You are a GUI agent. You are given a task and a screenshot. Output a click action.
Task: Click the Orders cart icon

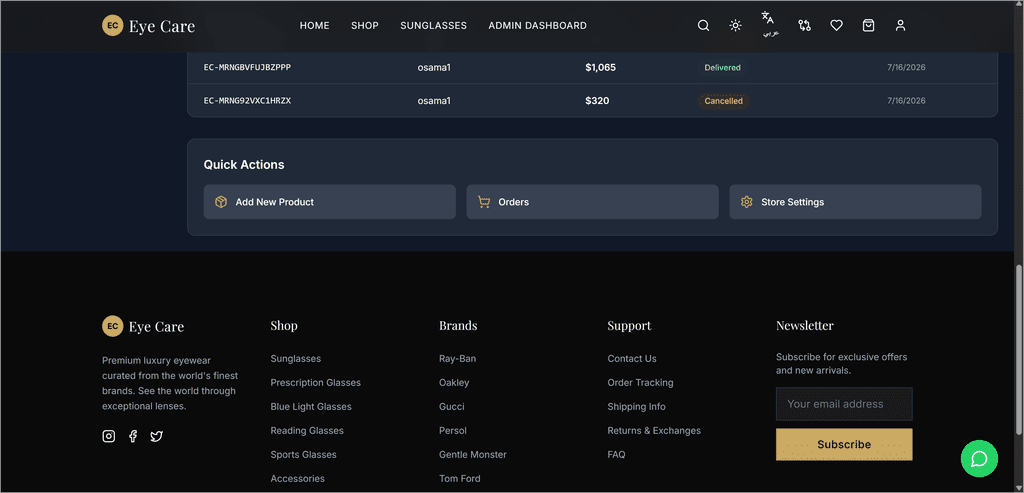[x=484, y=202]
